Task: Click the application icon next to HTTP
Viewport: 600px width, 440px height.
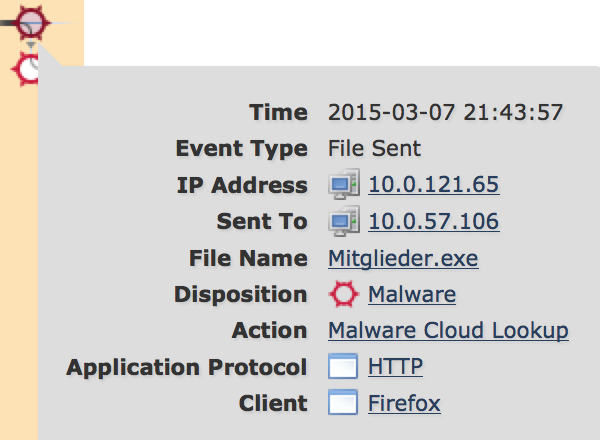Action: click(343, 367)
